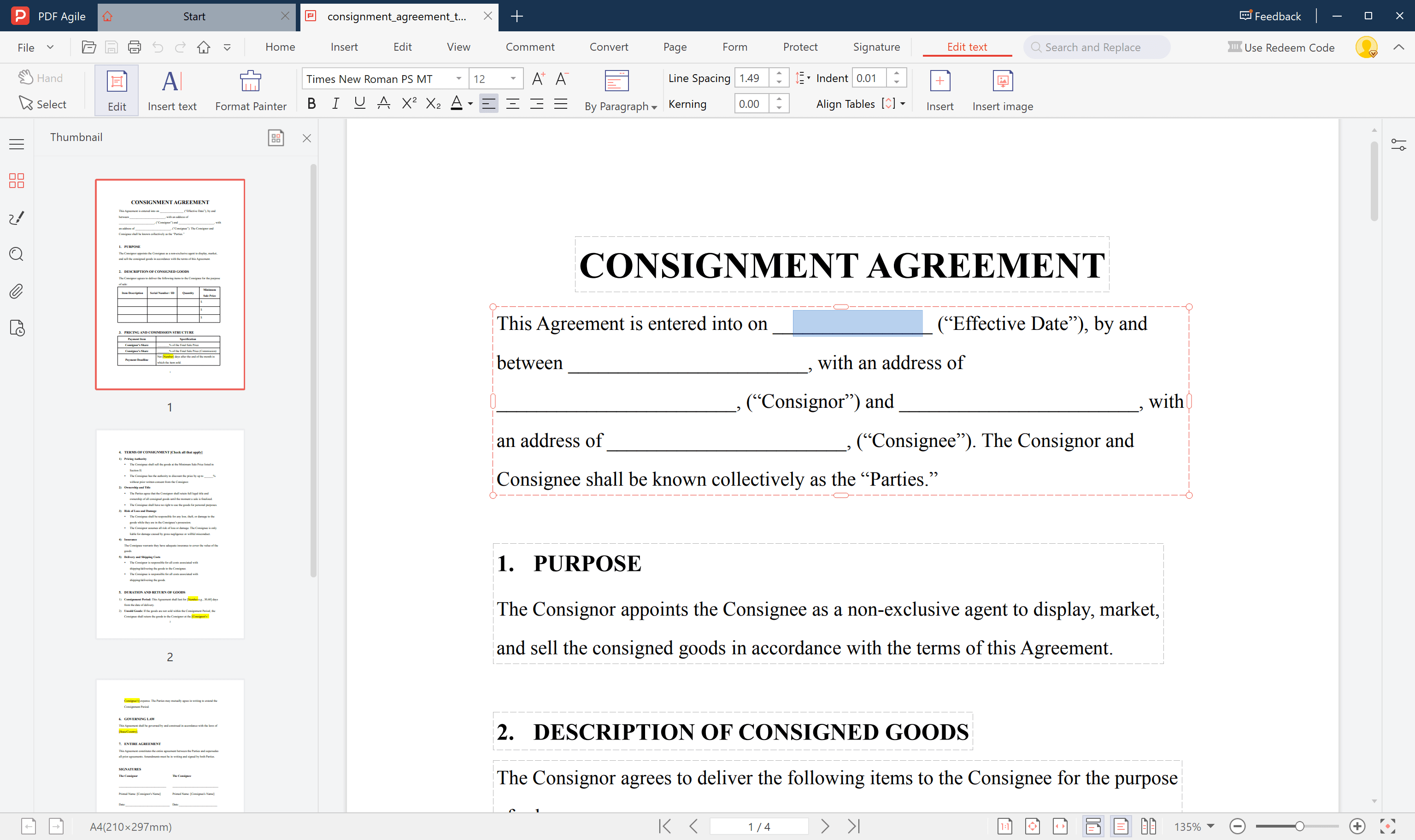Click the strikethrough formatting icon
Viewport: 1415px width, 840px height.
[x=383, y=104]
